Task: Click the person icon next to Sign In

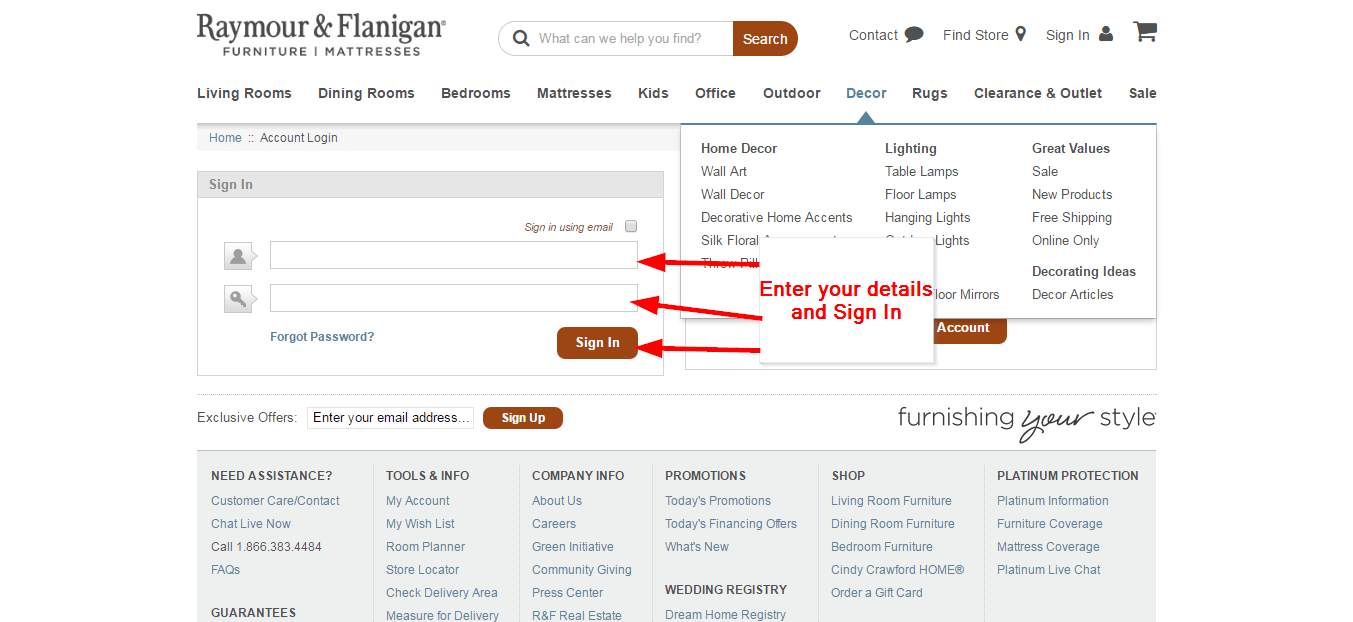Action: 1106,33
